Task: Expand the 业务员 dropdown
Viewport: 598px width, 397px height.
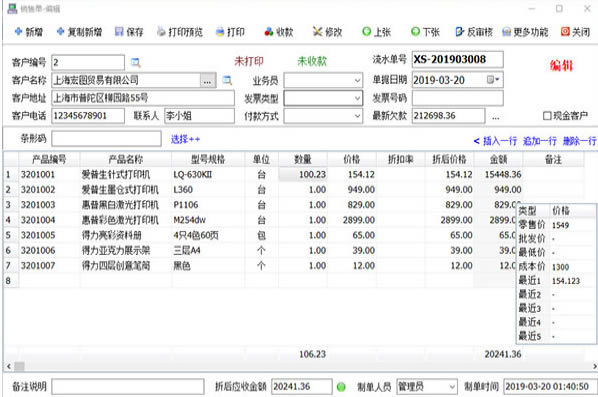Action: click(357, 80)
